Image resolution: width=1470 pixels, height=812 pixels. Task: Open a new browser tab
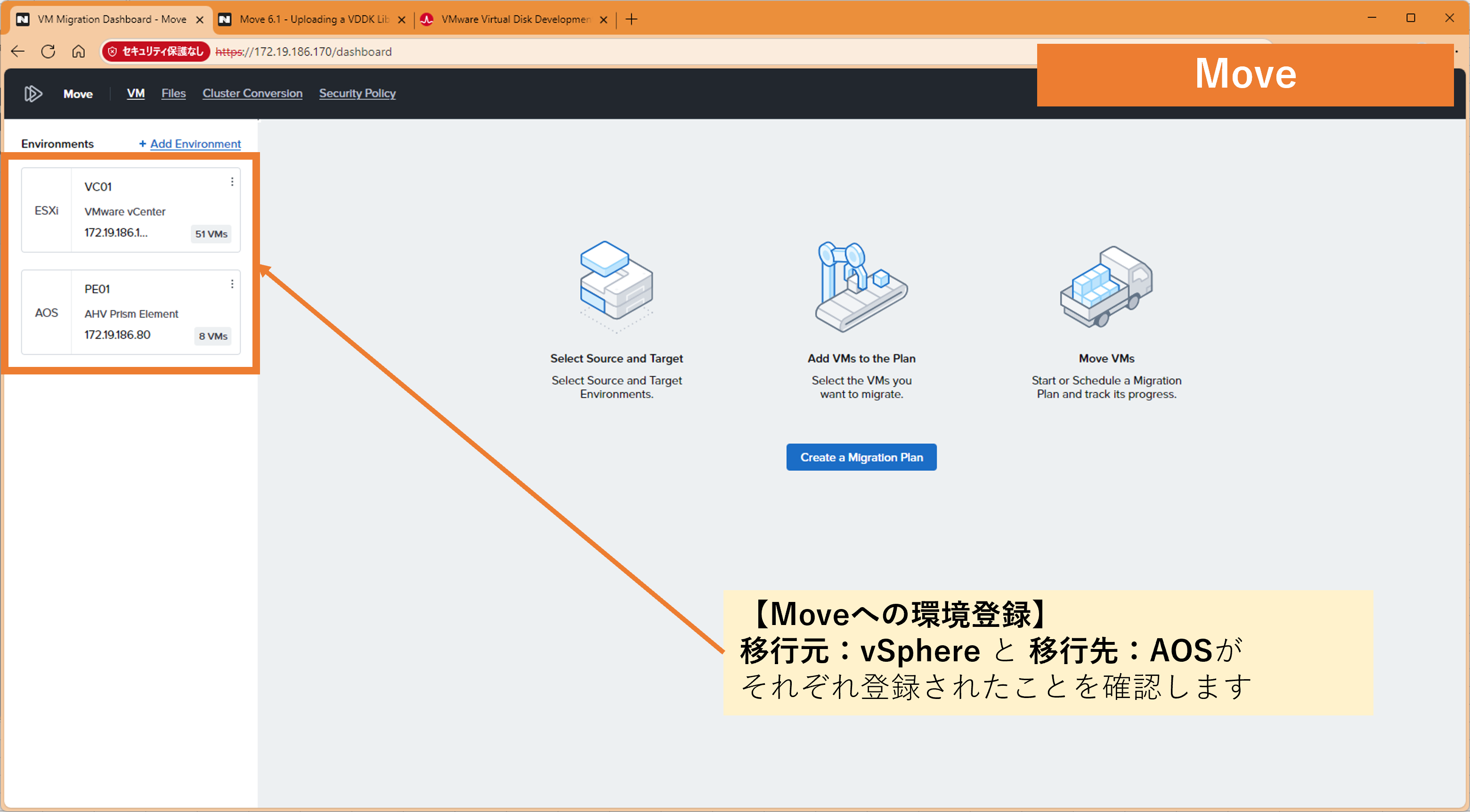click(x=631, y=19)
